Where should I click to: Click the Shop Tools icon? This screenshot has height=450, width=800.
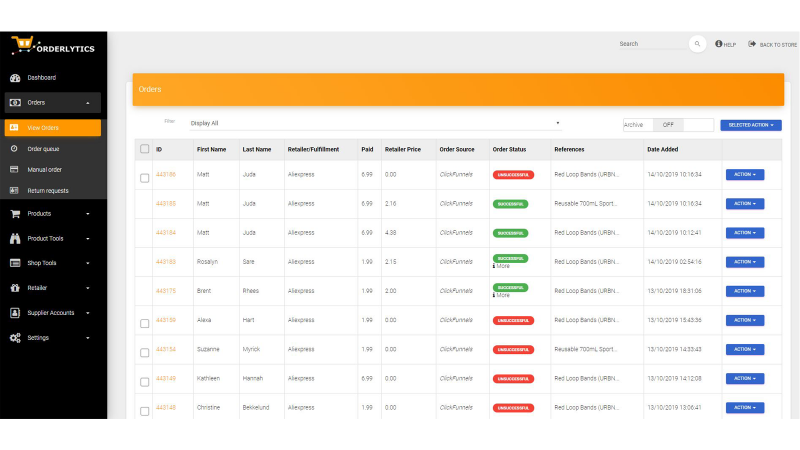(x=15, y=263)
